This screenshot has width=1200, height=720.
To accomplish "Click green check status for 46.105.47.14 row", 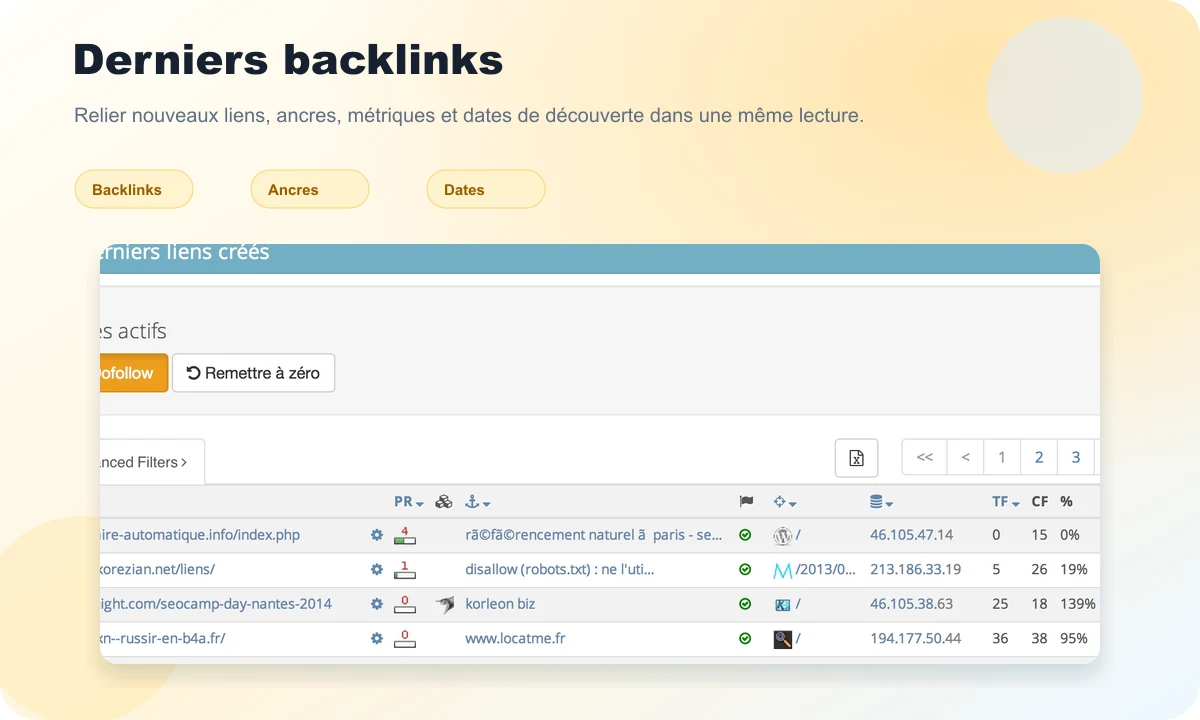I will [x=745, y=535].
